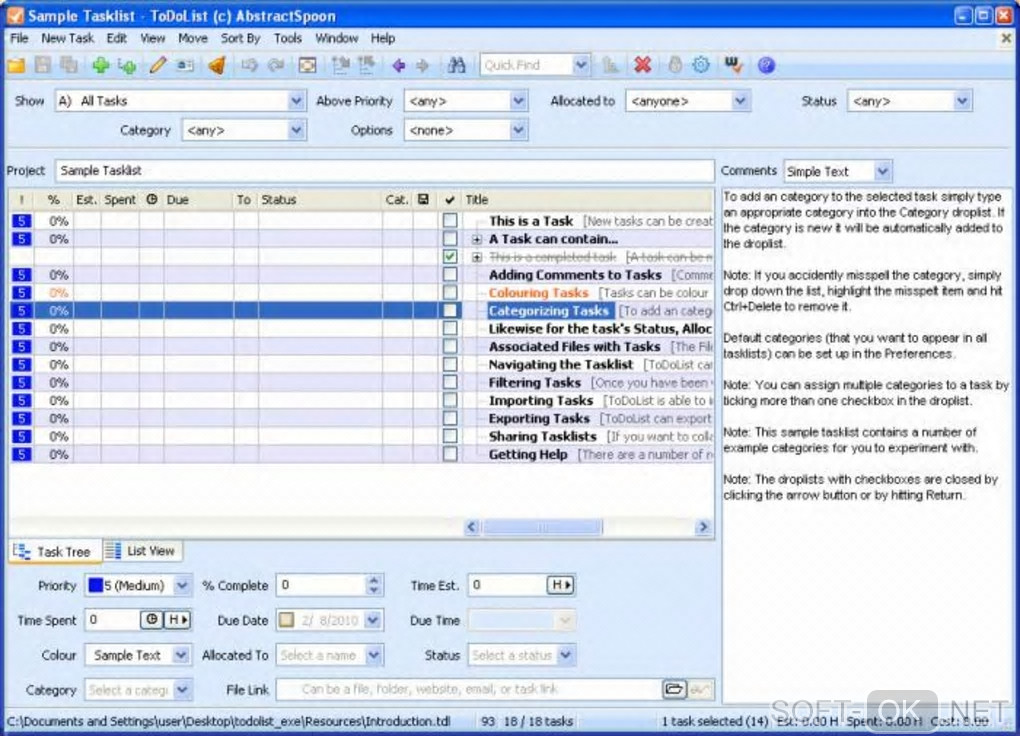Open the Sort By menu
This screenshot has width=1020, height=736.
coord(240,38)
